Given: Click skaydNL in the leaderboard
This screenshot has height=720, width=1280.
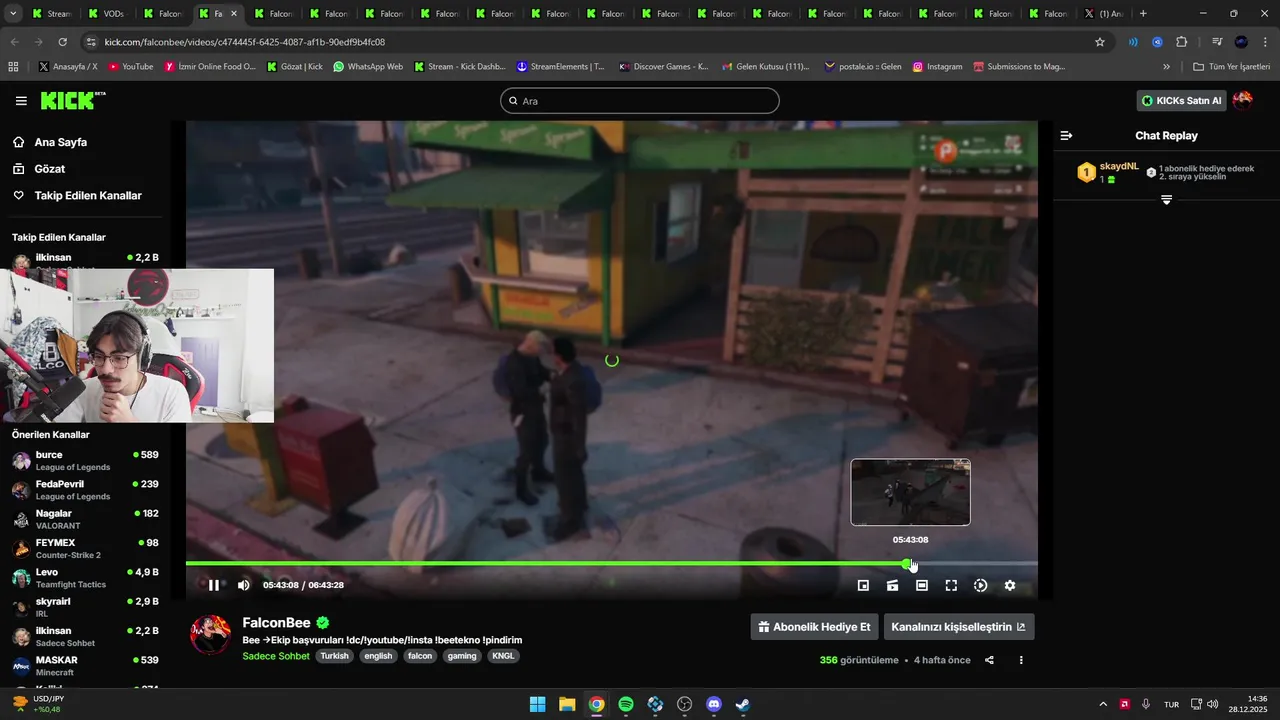Looking at the screenshot, I should click(x=1119, y=166).
